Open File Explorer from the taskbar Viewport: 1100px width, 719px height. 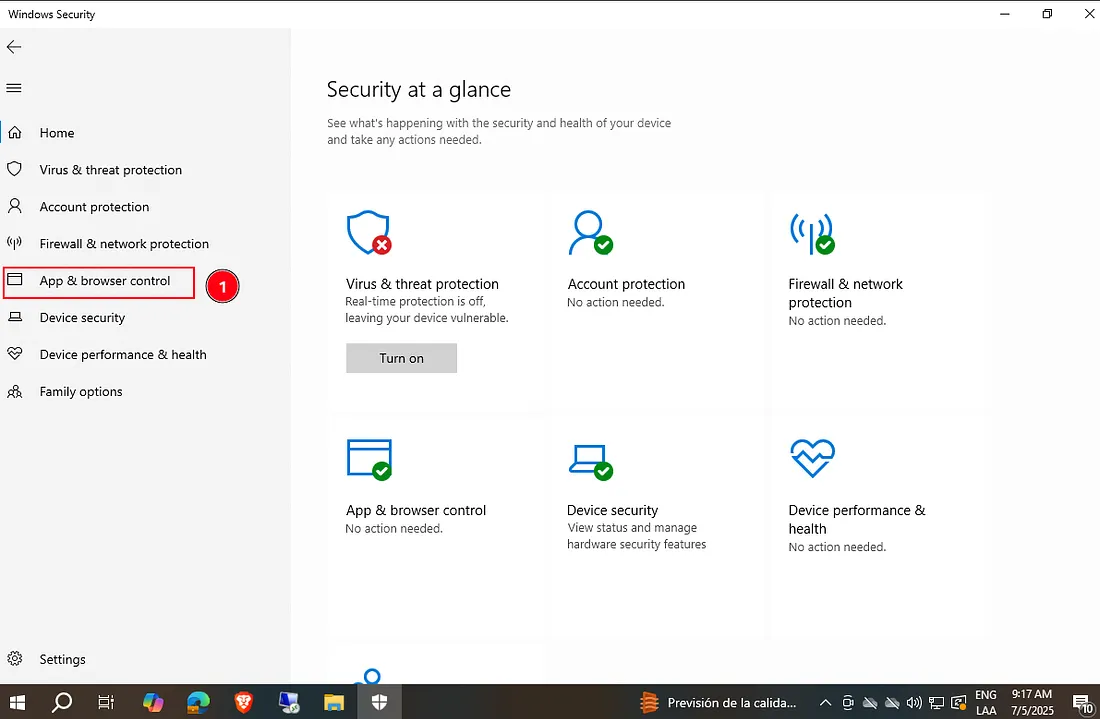click(x=334, y=702)
